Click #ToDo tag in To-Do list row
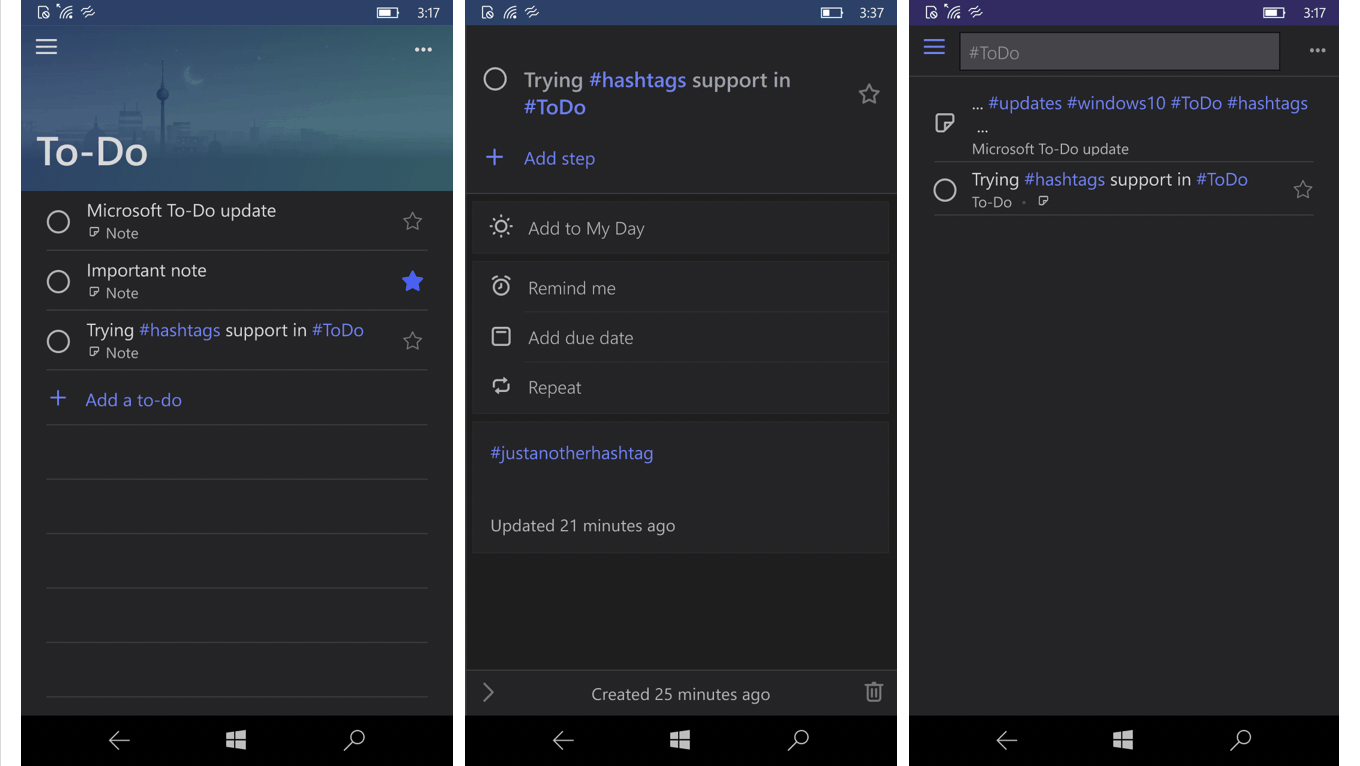The height and width of the screenshot is (766, 1360). [338, 330]
